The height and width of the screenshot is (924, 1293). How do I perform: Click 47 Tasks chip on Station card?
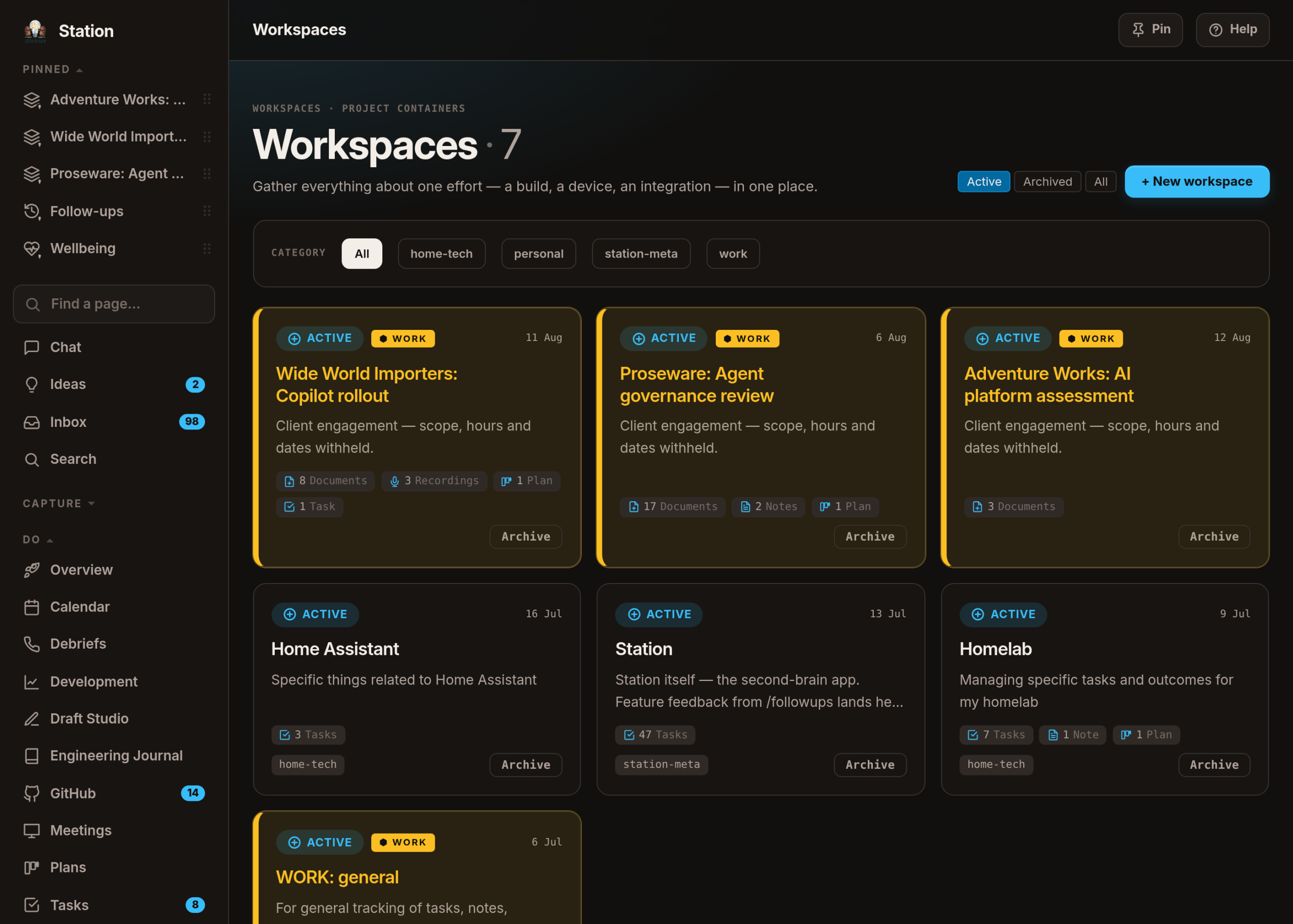point(655,735)
